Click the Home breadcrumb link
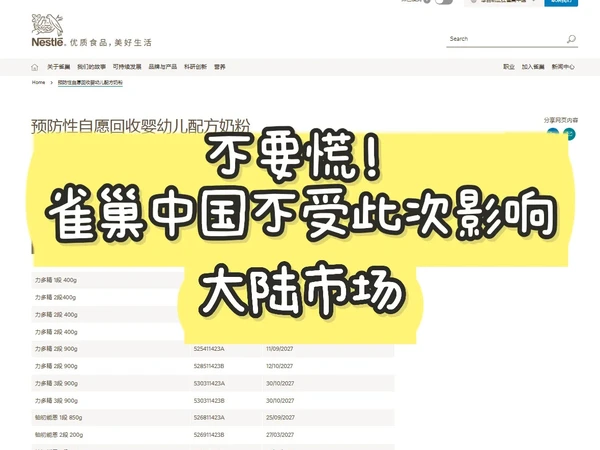This screenshot has width=600, height=450. (x=38, y=82)
